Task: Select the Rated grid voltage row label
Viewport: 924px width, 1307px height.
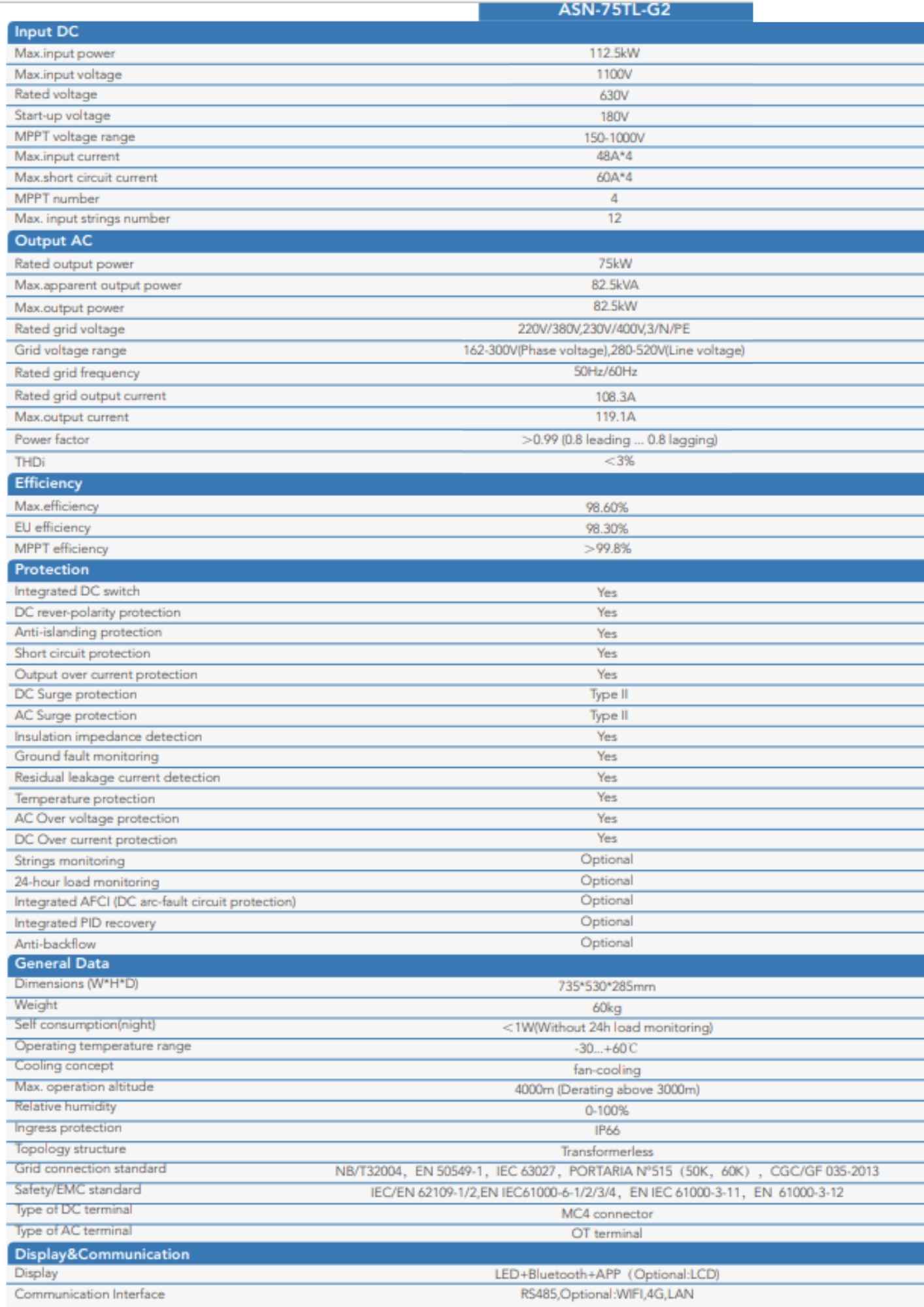Action: 69,329
